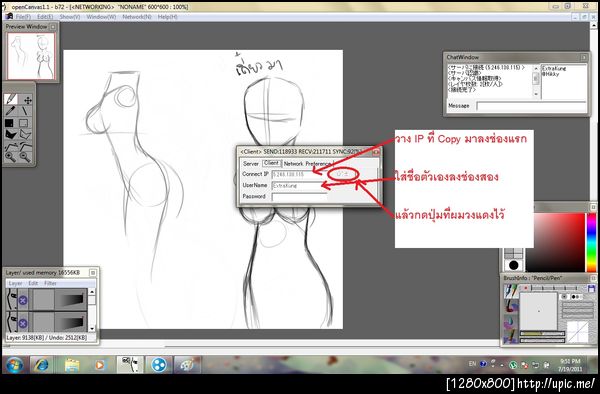Image resolution: width=600 pixels, height=394 pixels.
Task: Click the Connect IP input field
Action: [299, 174]
